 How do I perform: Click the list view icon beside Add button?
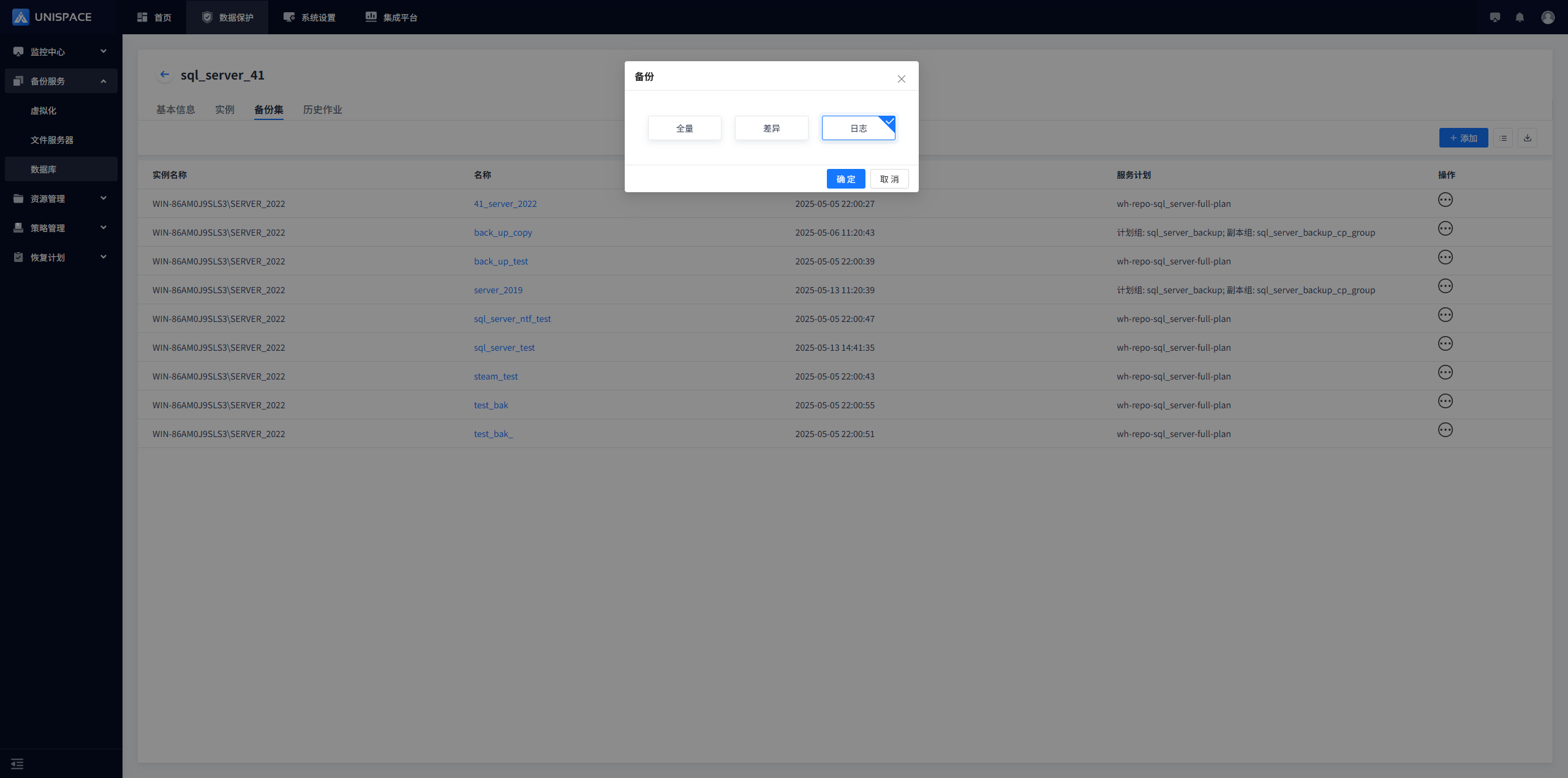(x=1503, y=138)
